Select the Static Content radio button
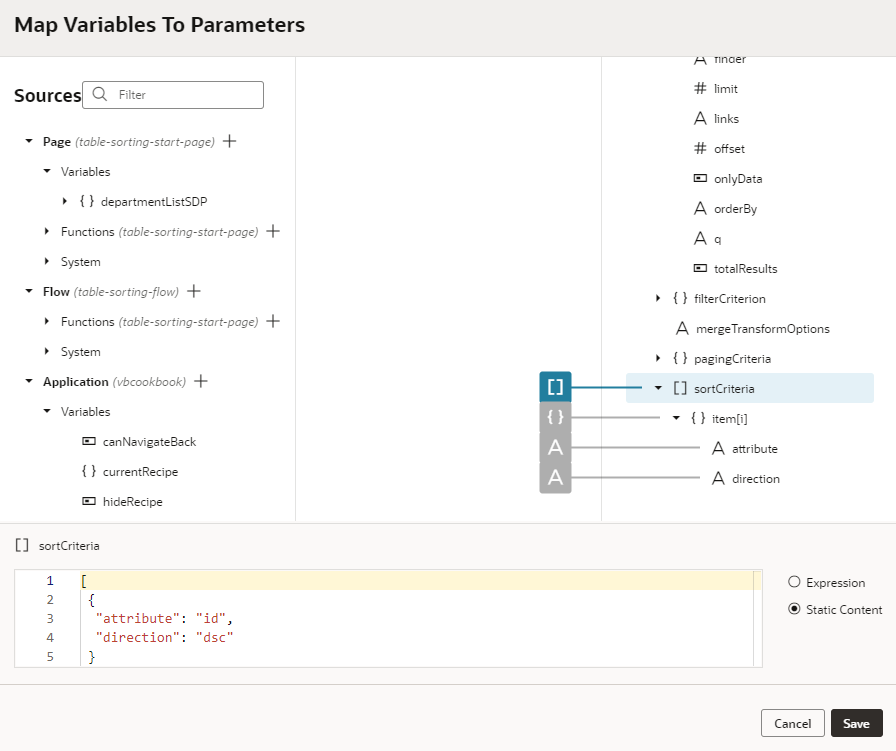 coord(794,609)
